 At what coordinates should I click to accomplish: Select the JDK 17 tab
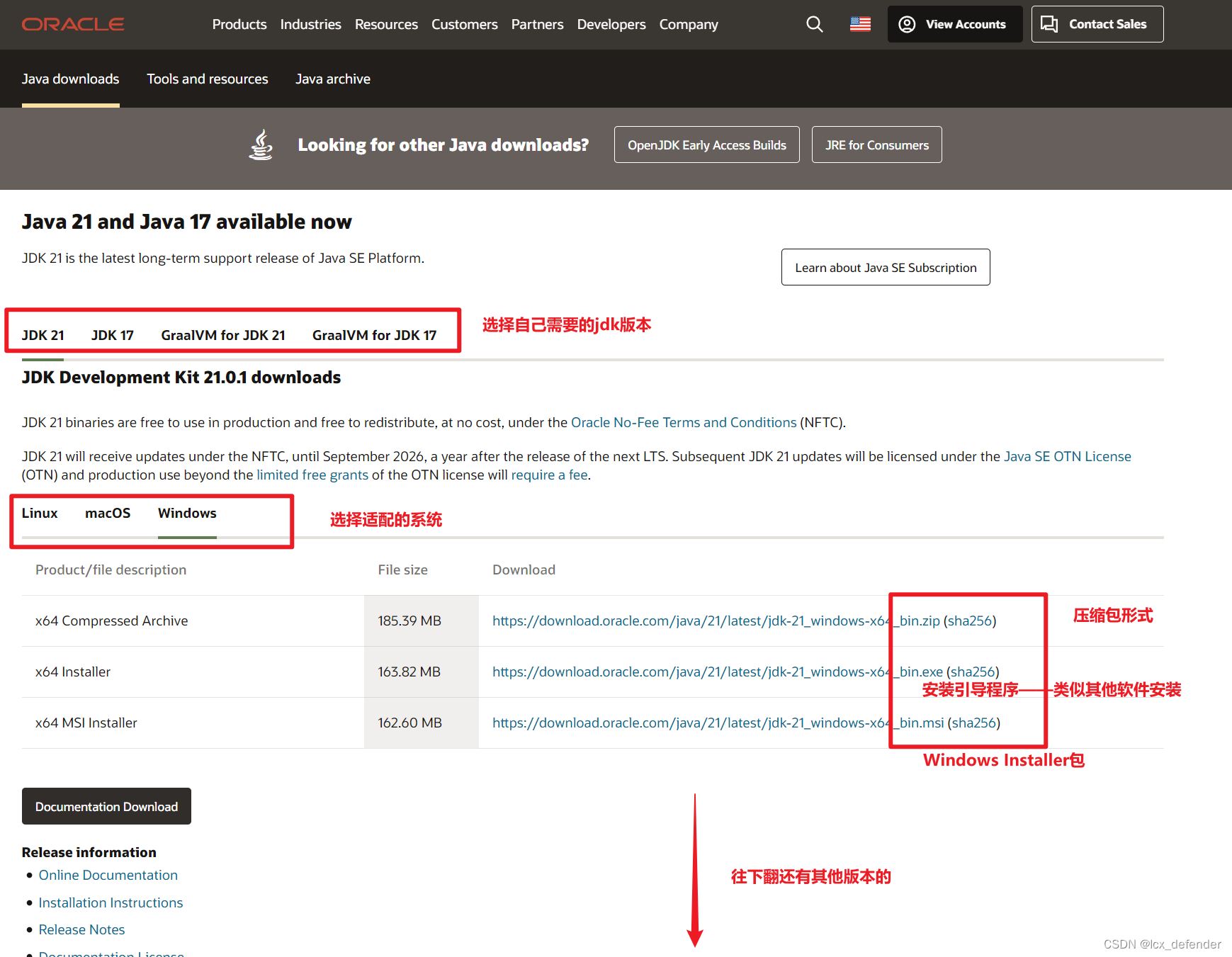[x=113, y=335]
